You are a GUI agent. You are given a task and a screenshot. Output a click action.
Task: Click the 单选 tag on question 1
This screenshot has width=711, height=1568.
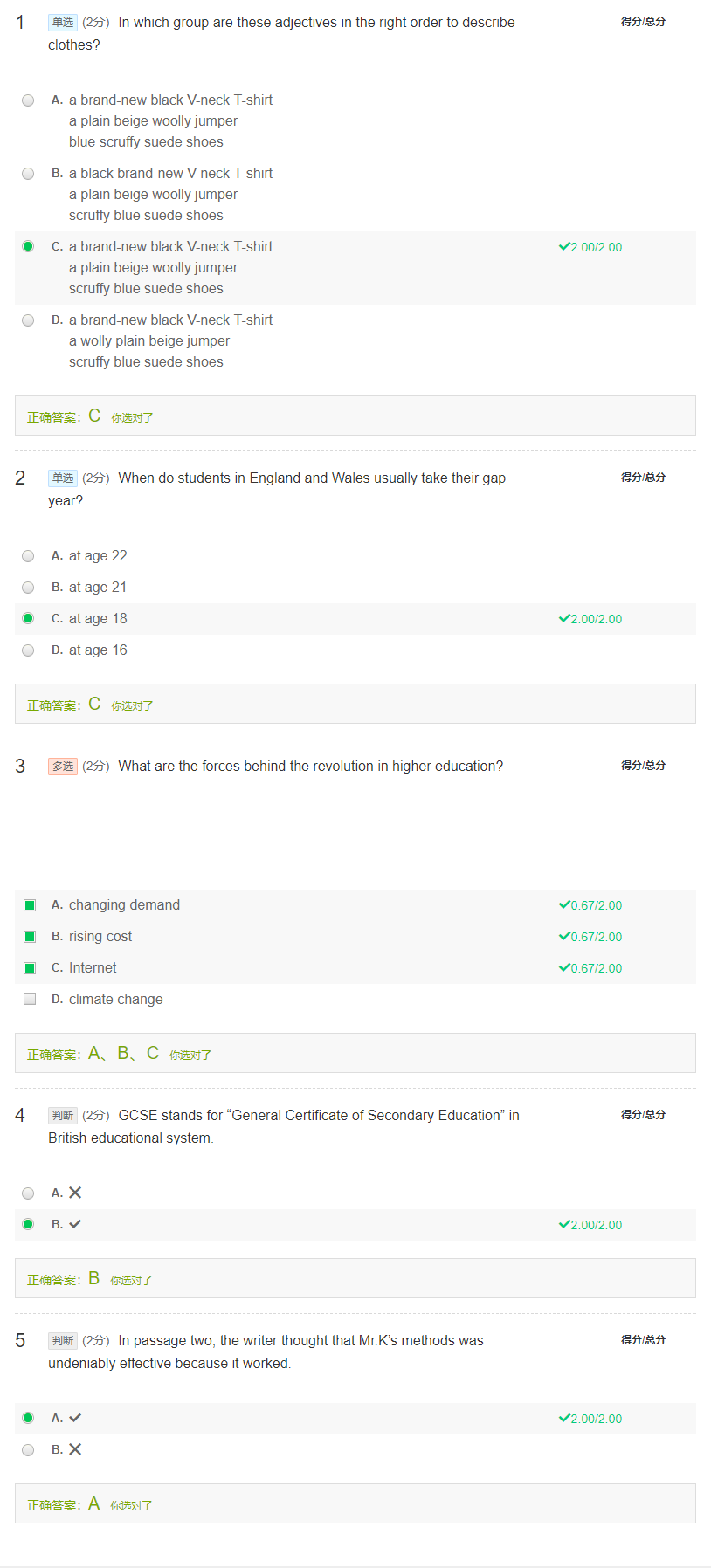[63, 23]
